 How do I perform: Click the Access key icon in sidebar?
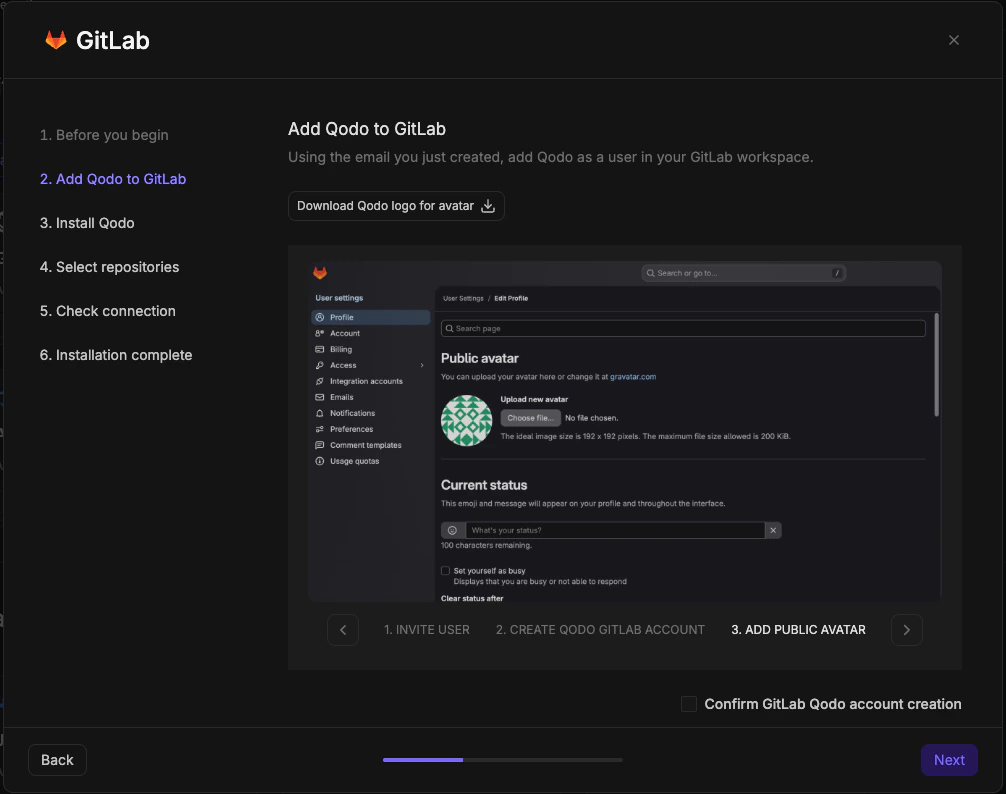coord(320,366)
